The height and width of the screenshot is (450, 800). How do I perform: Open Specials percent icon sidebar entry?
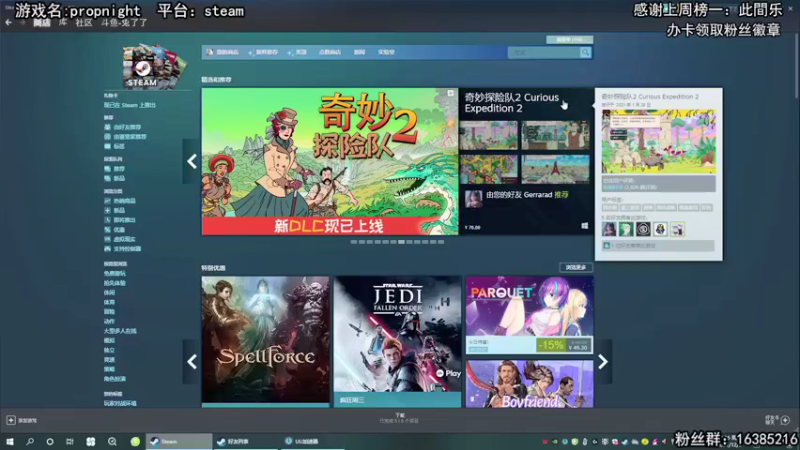click(x=114, y=230)
